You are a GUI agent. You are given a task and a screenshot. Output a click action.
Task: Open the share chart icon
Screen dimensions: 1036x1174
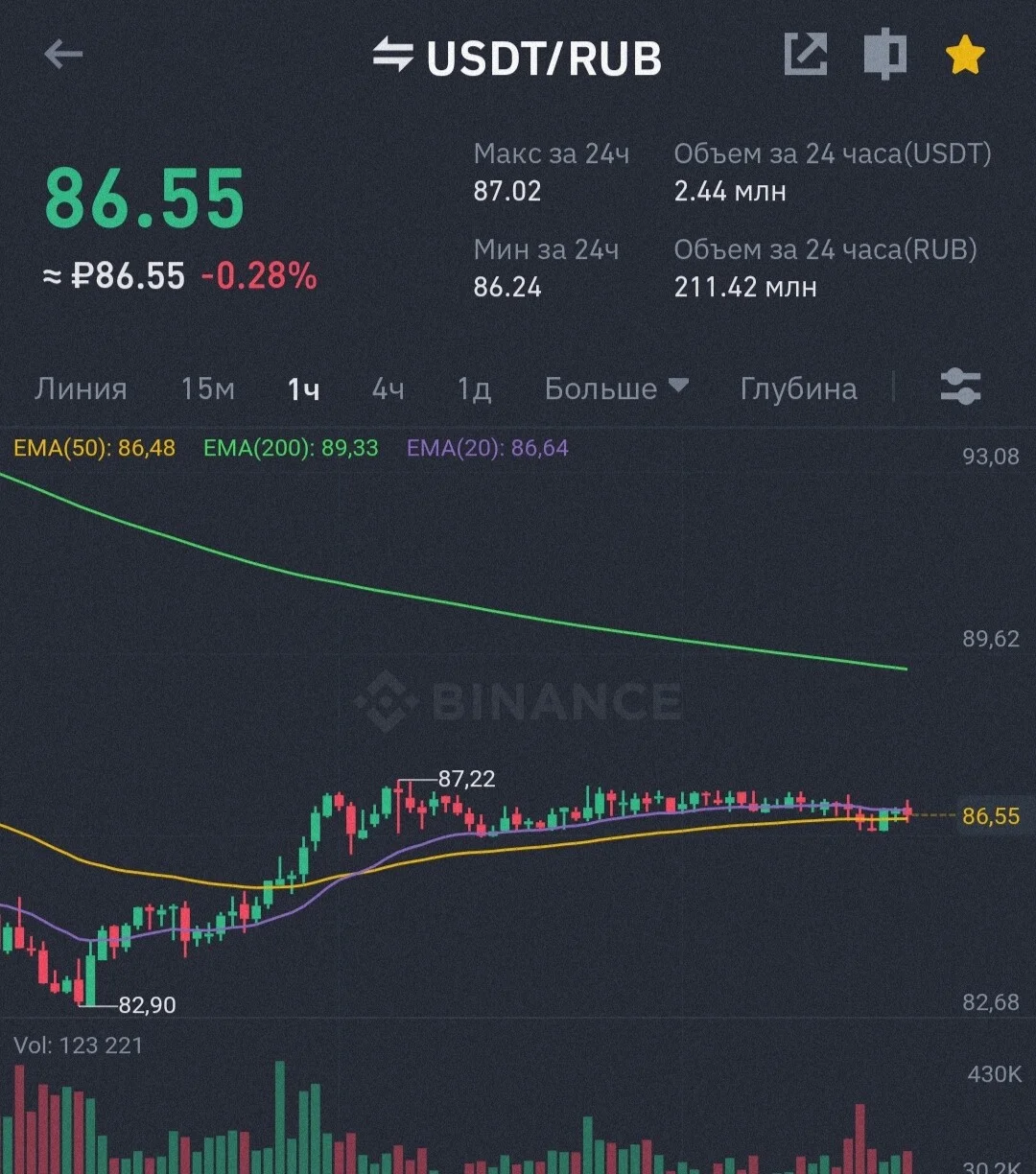(x=805, y=56)
